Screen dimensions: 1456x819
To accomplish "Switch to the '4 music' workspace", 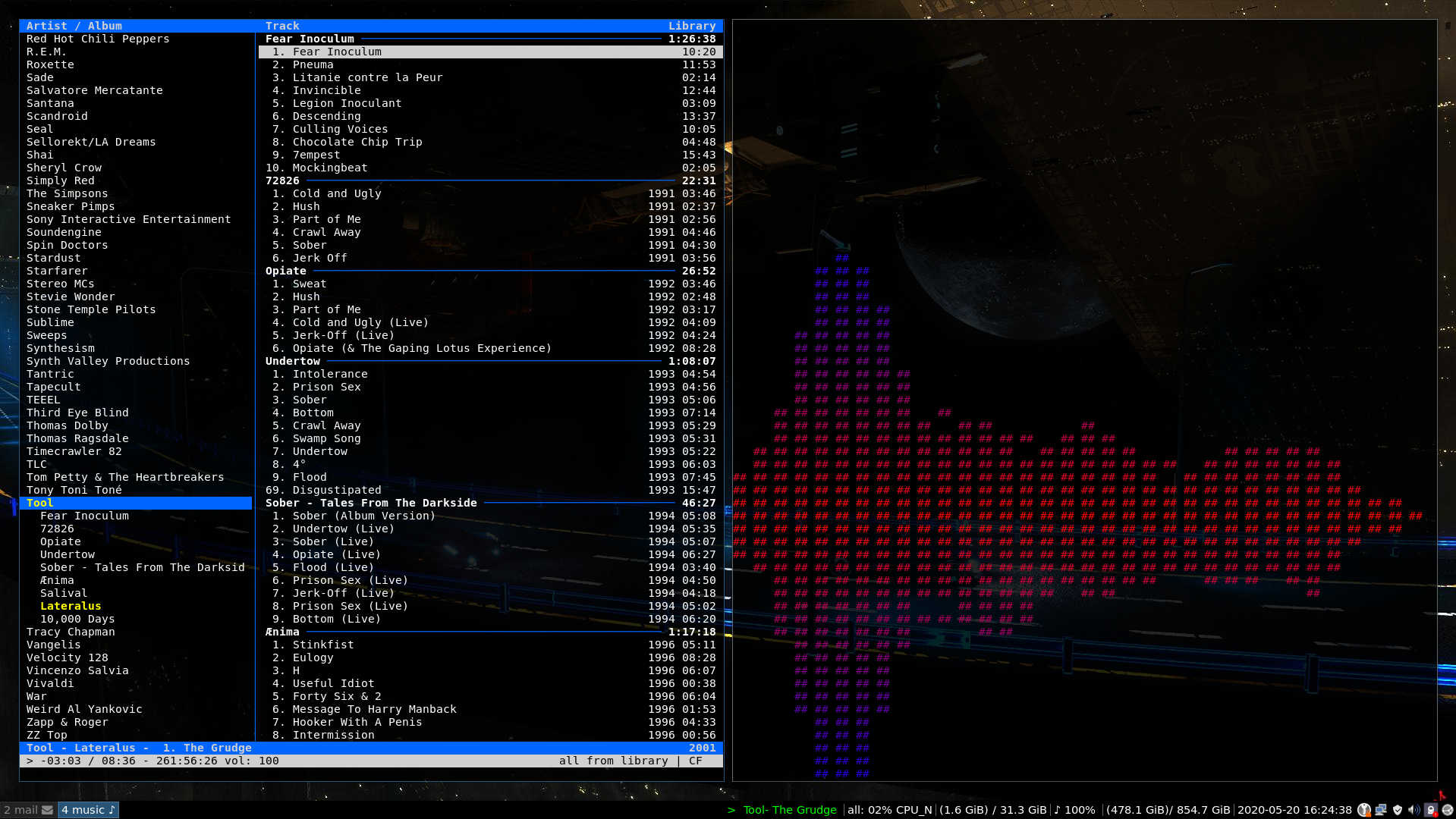I will point(88,810).
